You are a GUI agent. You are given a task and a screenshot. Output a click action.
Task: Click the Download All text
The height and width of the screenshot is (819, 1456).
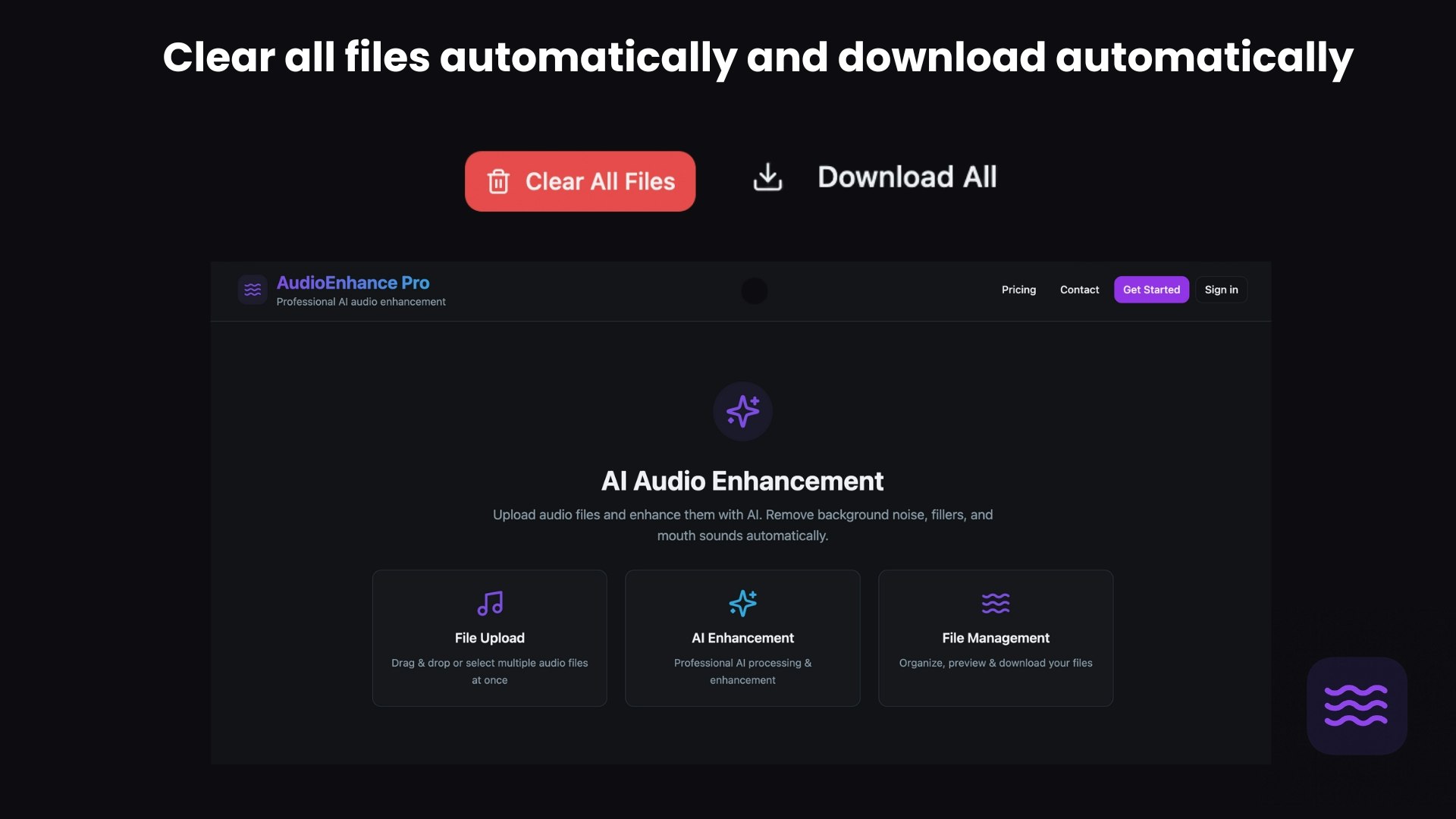pyautogui.click(x=907, y=177)
